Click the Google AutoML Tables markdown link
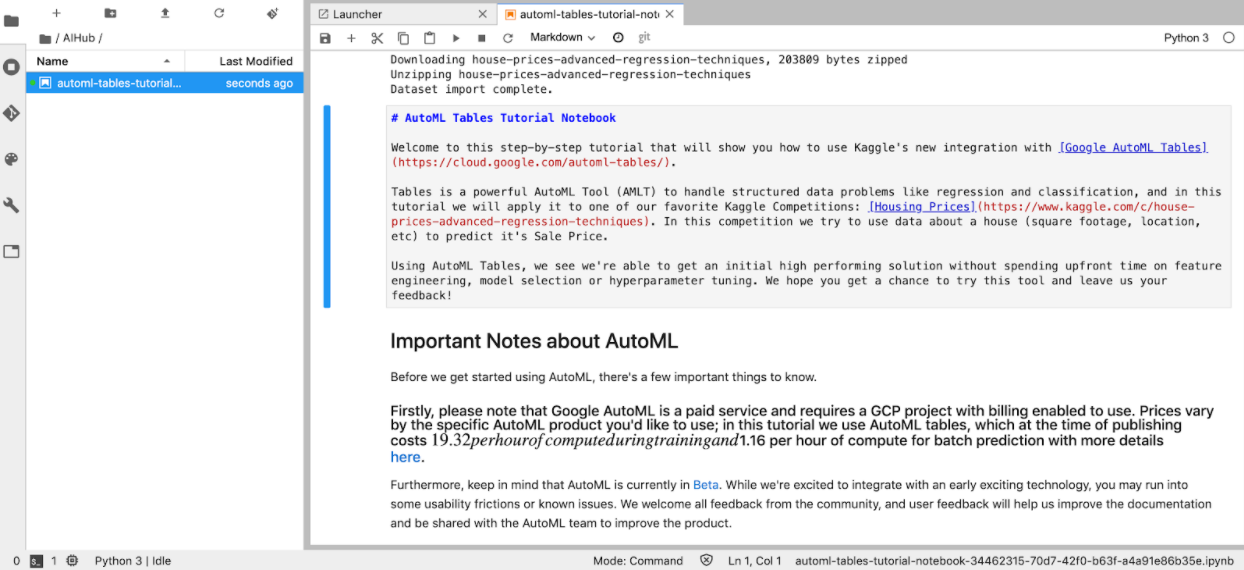Image resolution: width=1244 pixels, height=570 pixels. 1133,147
